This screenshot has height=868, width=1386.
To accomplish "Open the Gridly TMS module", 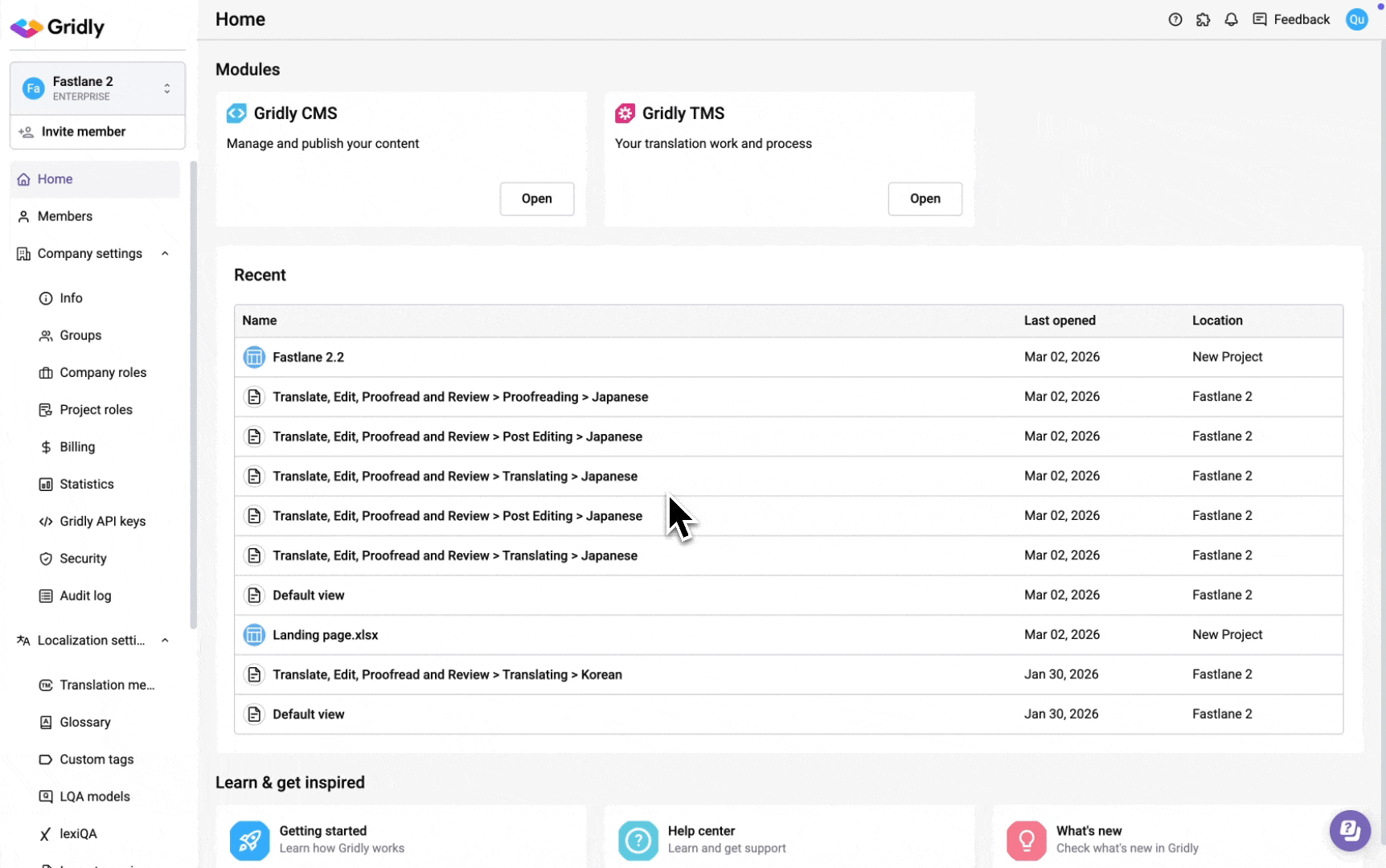I will click(x=925, y=199).
